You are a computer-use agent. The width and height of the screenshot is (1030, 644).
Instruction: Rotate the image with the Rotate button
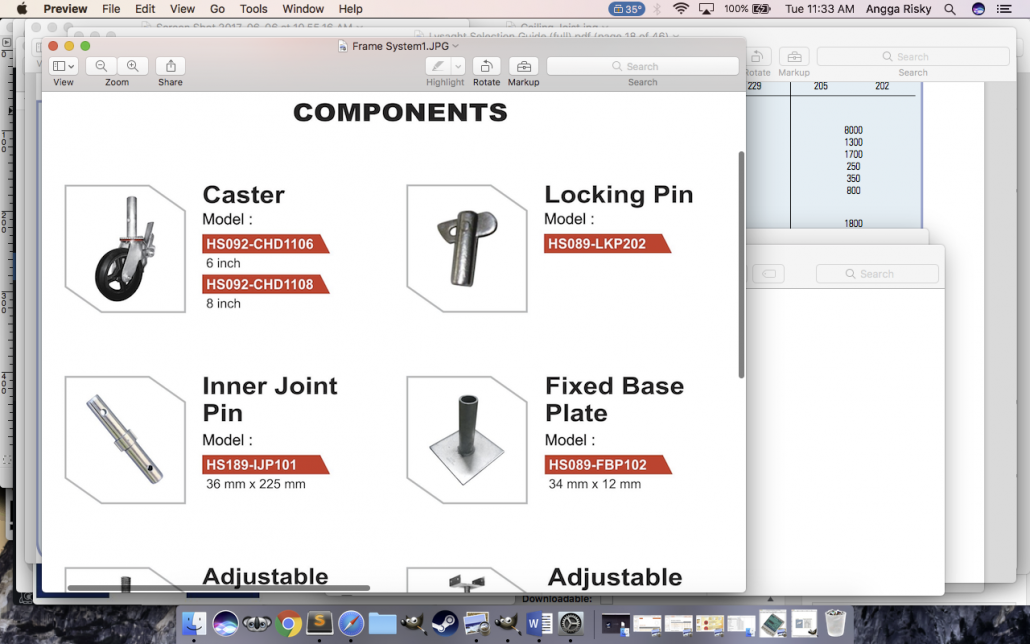click(486, 66)
